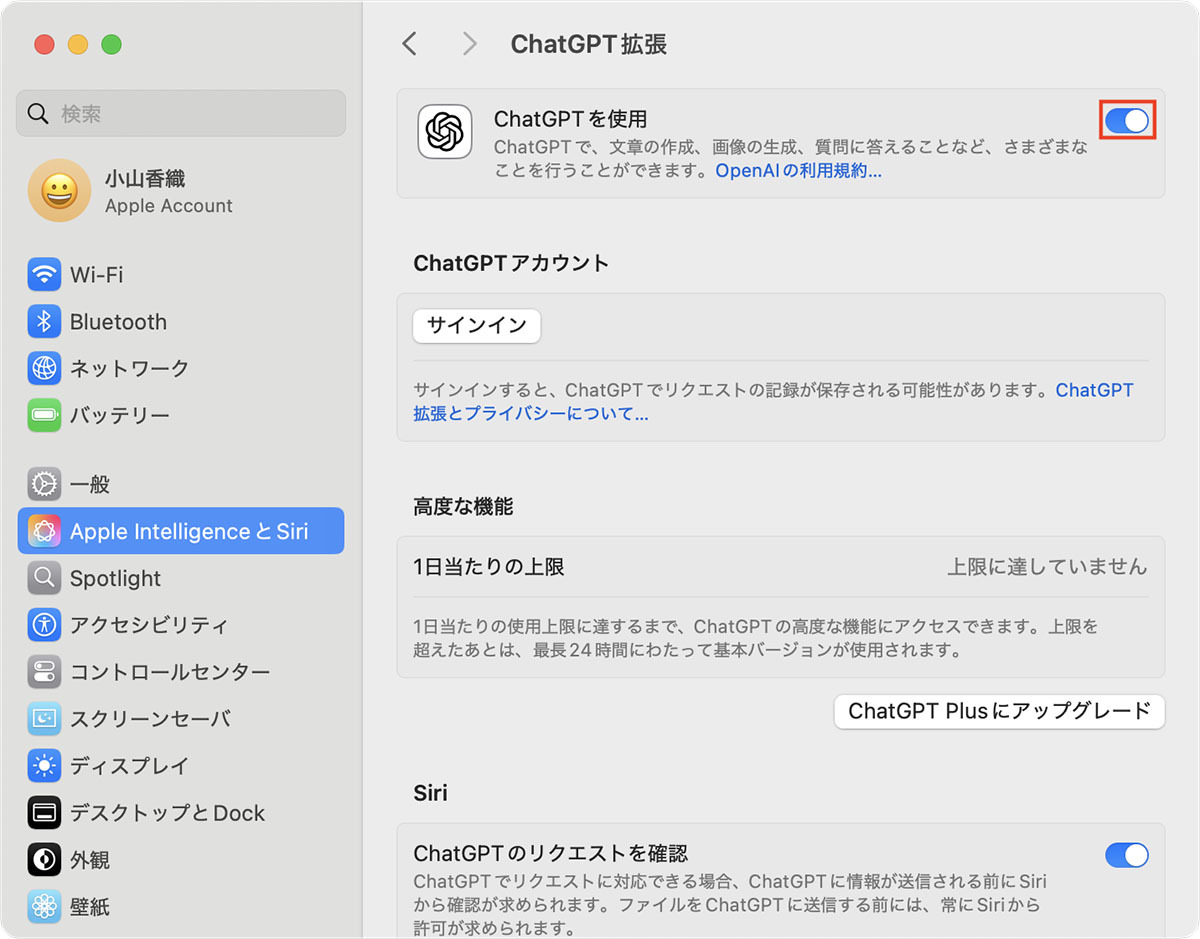The height and width of the screenshot is (939, 1200).
Task: Click the search magnifier icon
Action: pyautogui.click(x=38, y=113)
